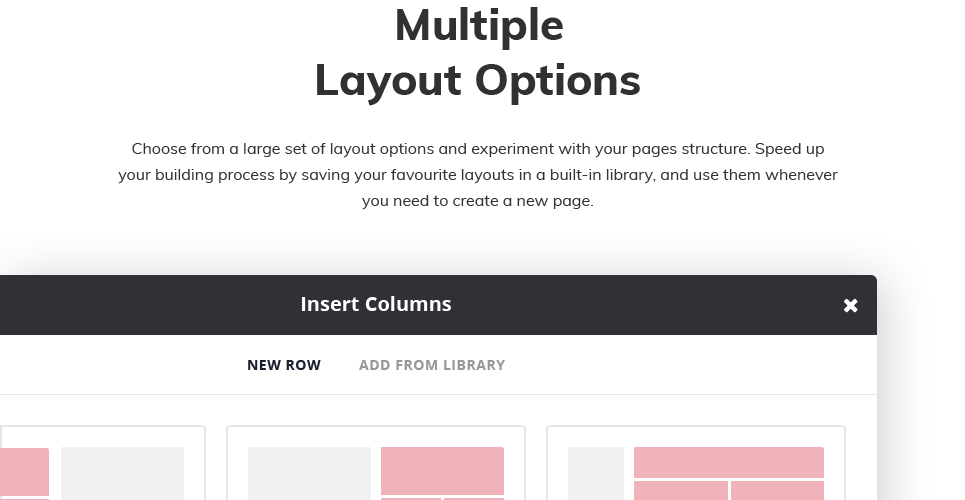Switch to ADD FROM LIBRARY tab

(x=431, y=365)
